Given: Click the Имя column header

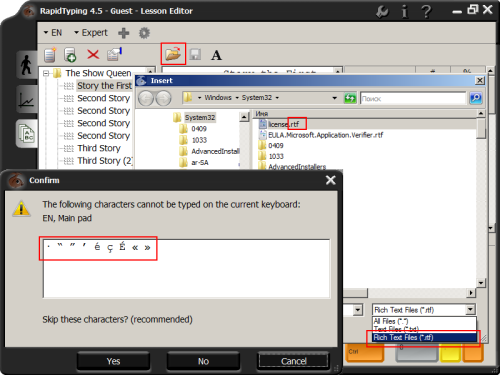Looking at the screenshot, I should (x=365, y=114).
